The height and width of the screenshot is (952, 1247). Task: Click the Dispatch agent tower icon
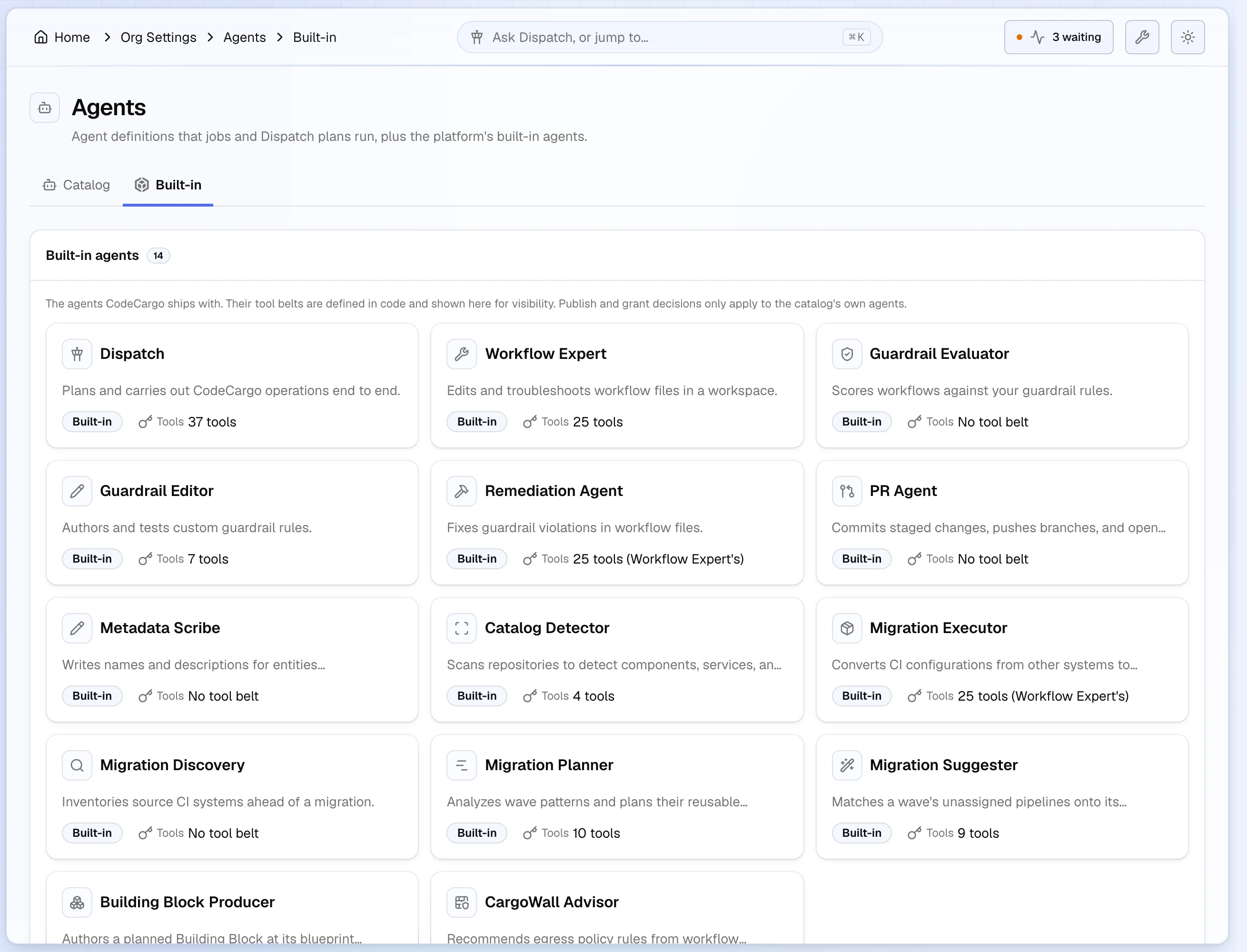click(77, 354)
